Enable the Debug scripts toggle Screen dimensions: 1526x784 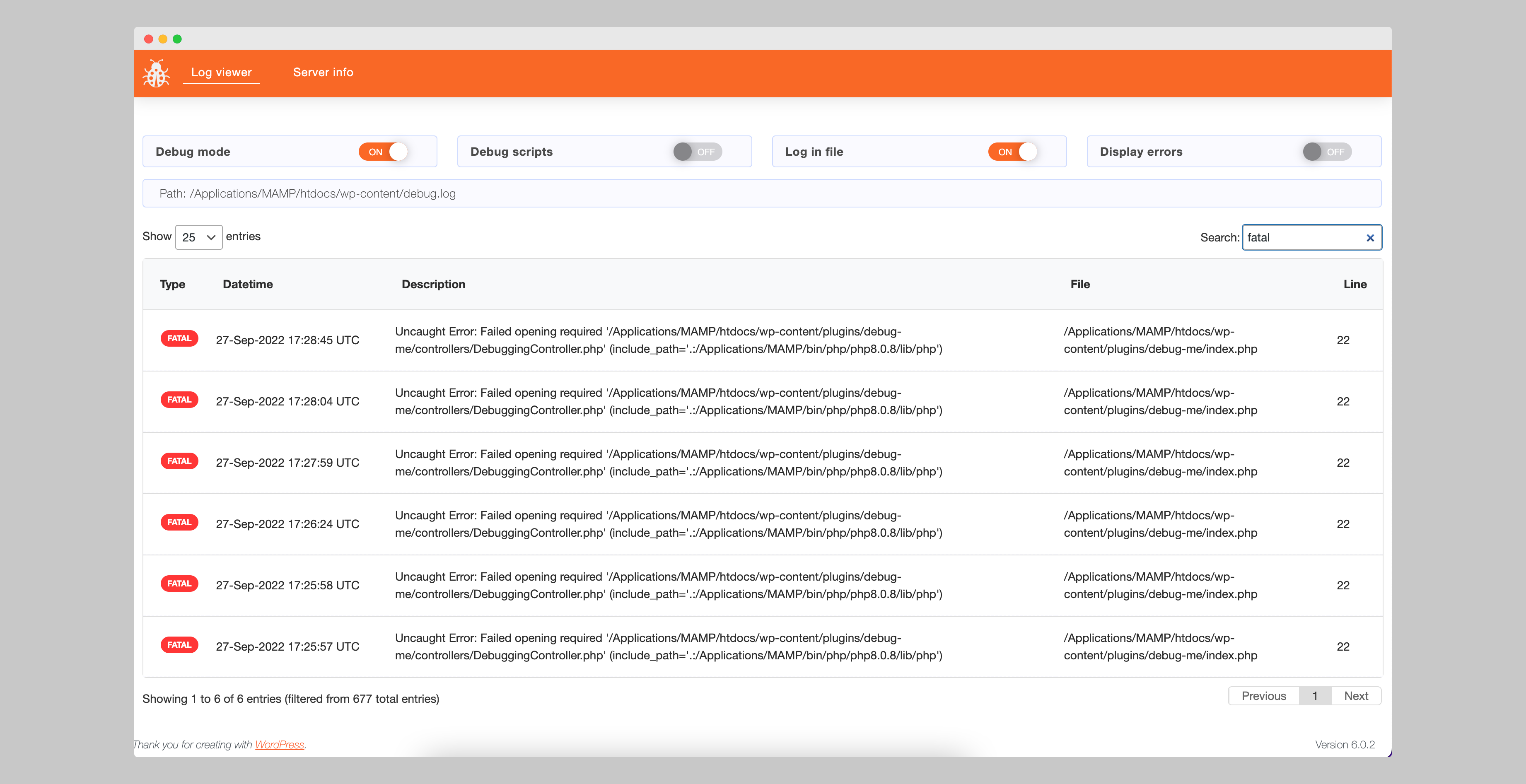pyautogui.click(x=697, y=152)
